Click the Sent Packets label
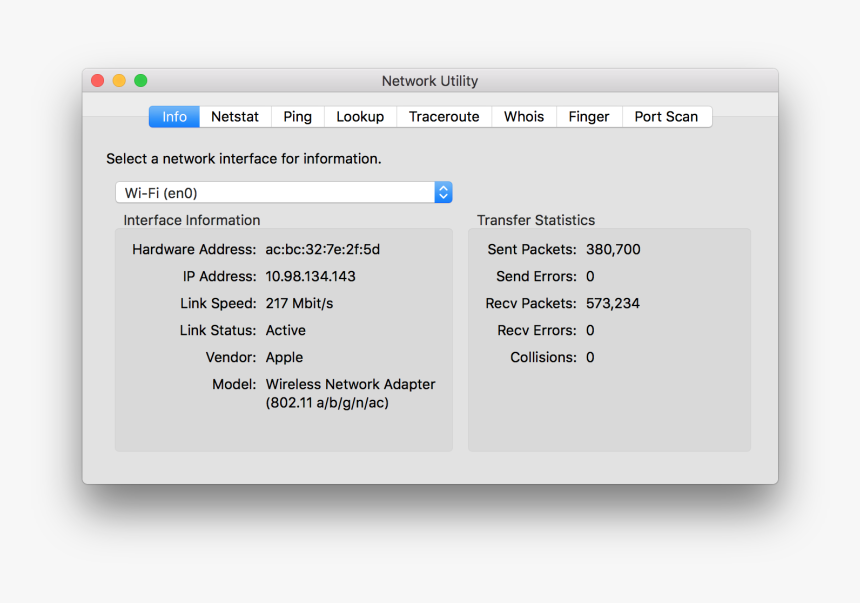Viewport: 860px width, 603px height. pos(532,250)
